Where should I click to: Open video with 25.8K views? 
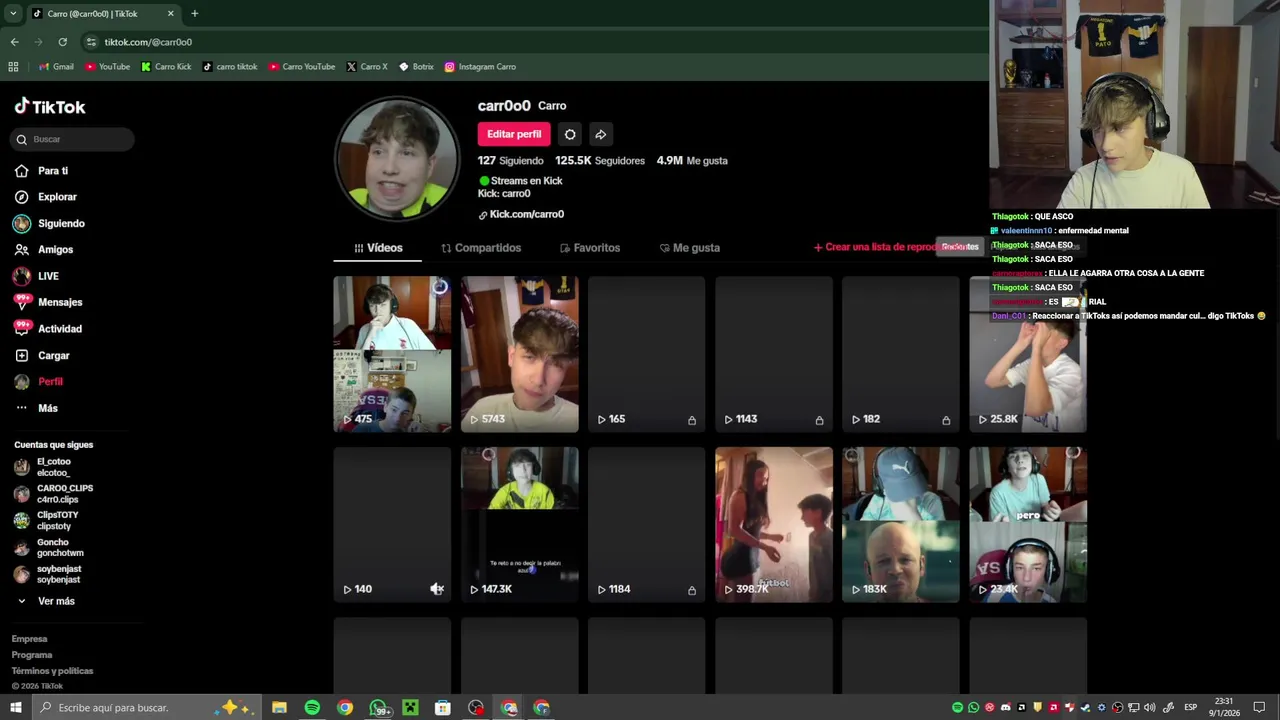click(x=1027, y=354)
